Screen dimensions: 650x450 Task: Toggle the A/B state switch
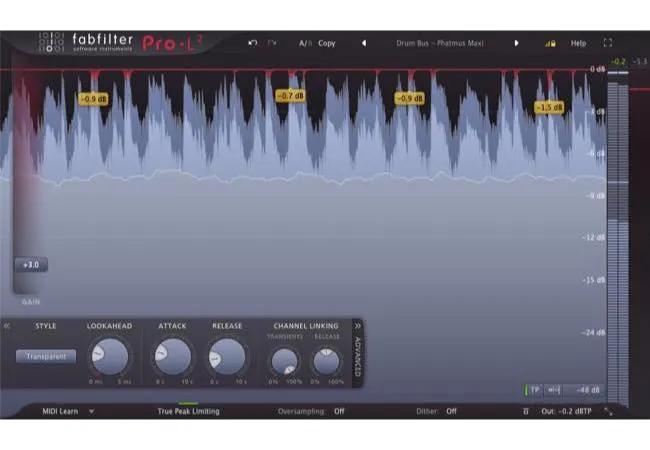click(303, 43)
